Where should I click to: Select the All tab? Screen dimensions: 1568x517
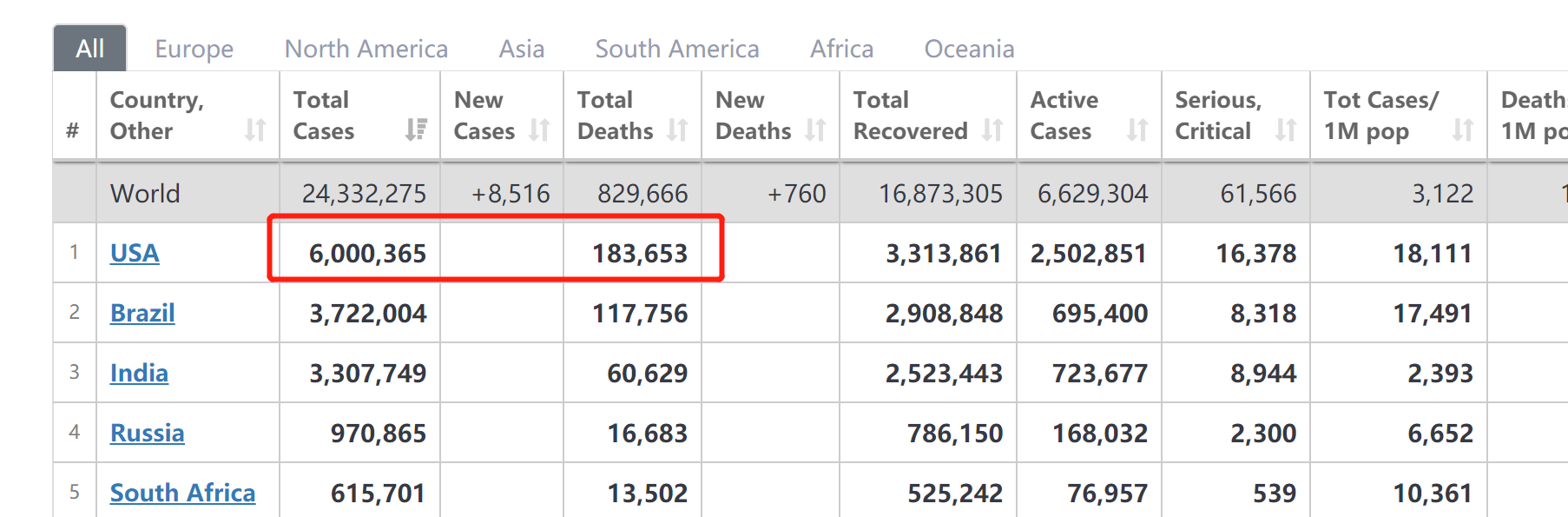90,49
